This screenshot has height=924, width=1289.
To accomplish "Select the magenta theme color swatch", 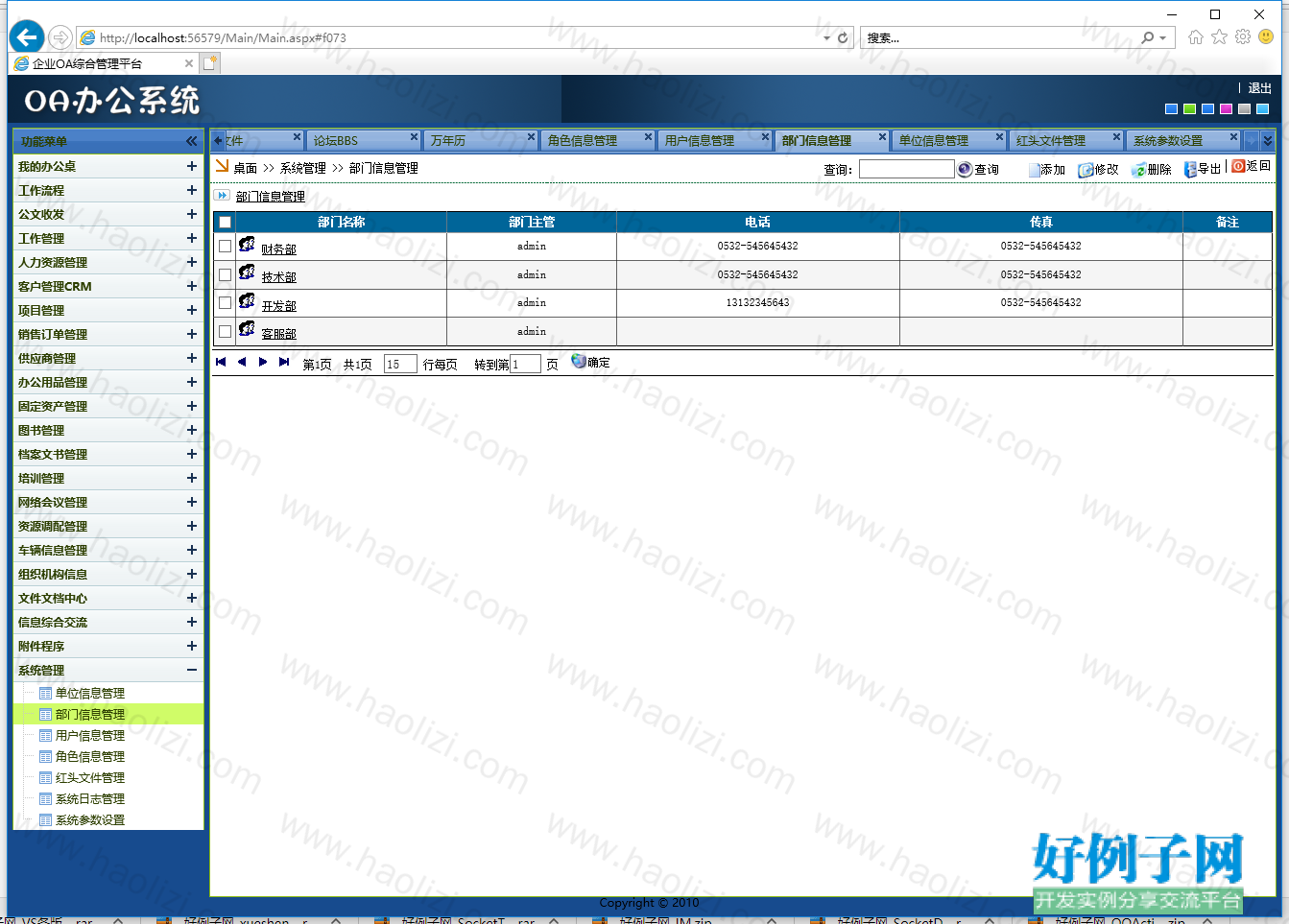I will (x=1226, y=109).
